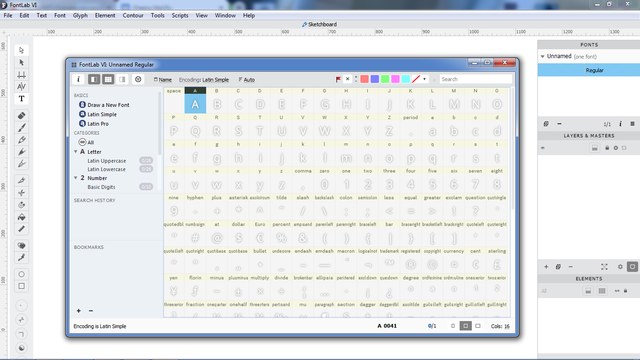Select the Rectangle tool
Viewport: 640px width, 360px height.
click(x=22, y=286)
